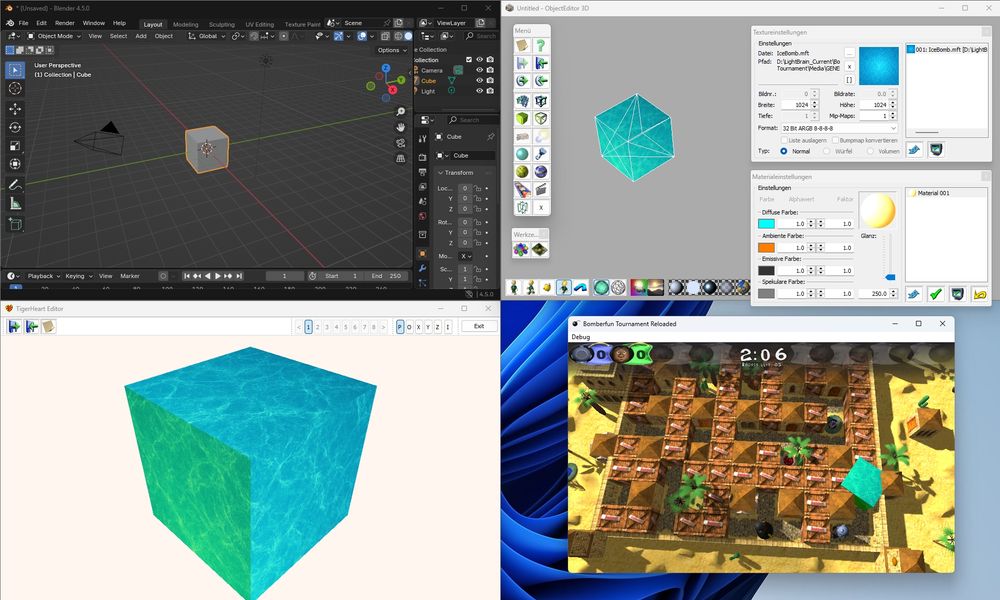
Task: Click the film clapperboard icon in ObjectEditor menu
Action: [x=540, y=189]
